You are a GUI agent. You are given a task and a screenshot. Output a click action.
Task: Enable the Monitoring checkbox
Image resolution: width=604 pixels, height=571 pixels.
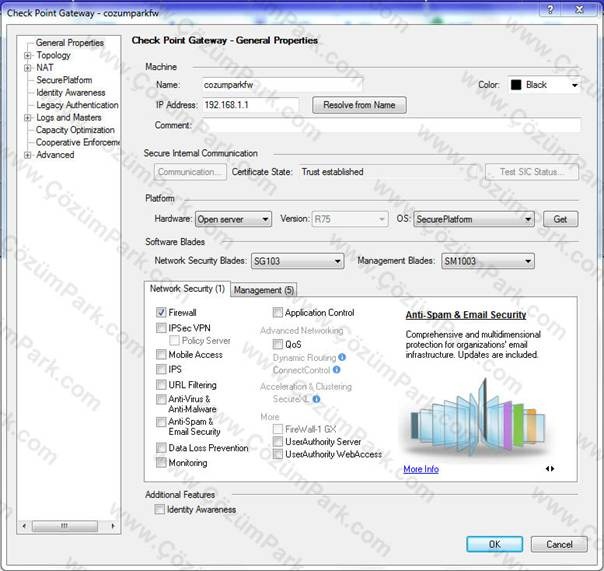click(161, 462)
